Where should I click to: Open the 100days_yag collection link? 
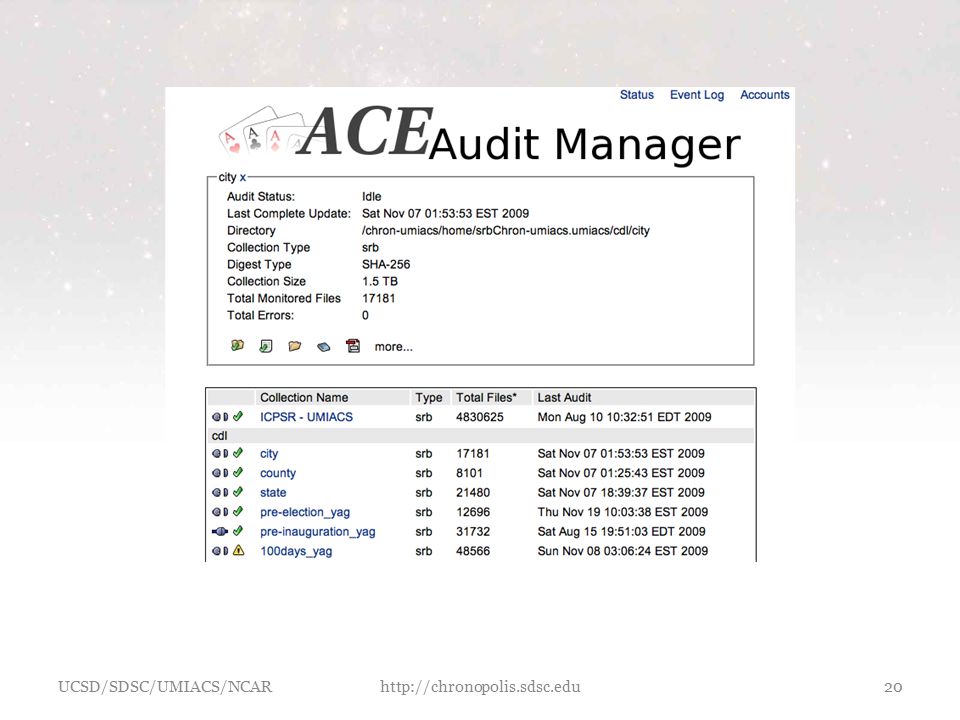[296, 552]
